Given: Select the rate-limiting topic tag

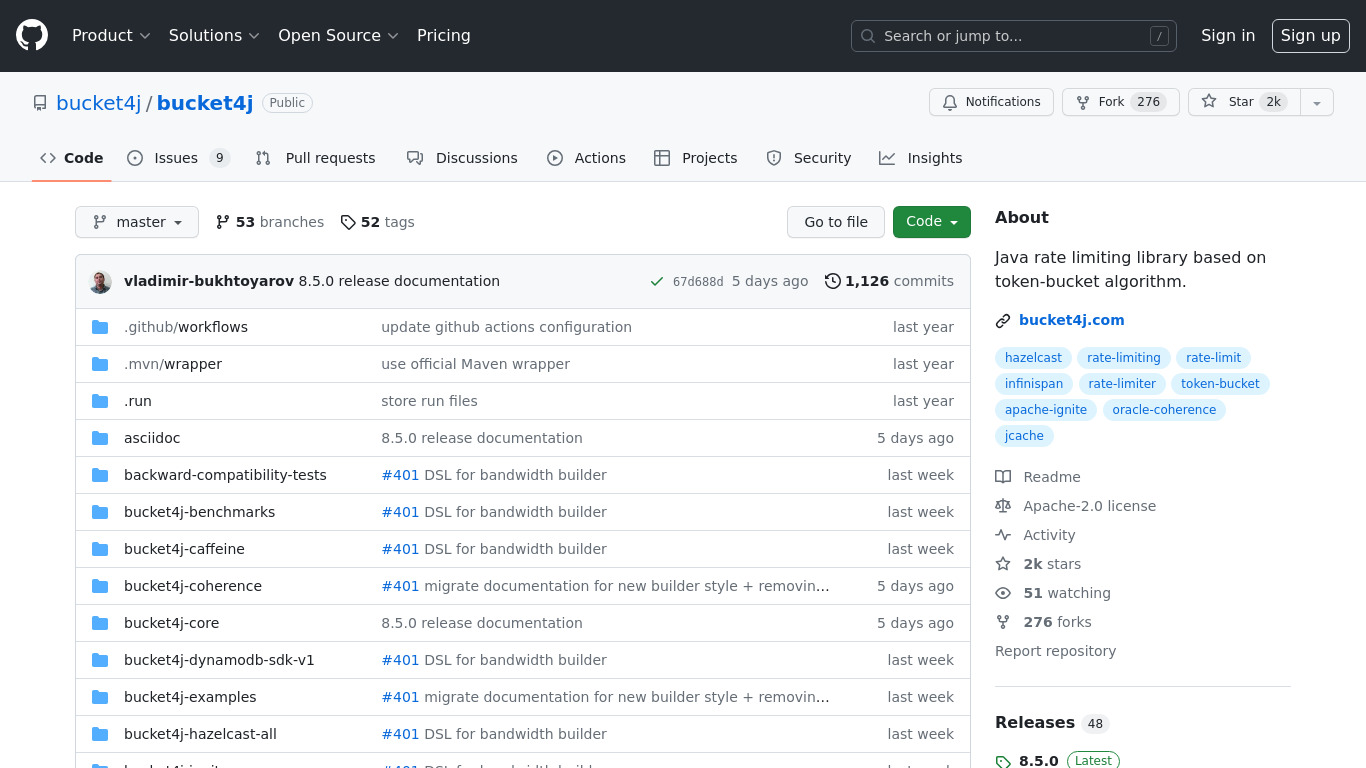Looking at the screenshot, I should 1124,358.
